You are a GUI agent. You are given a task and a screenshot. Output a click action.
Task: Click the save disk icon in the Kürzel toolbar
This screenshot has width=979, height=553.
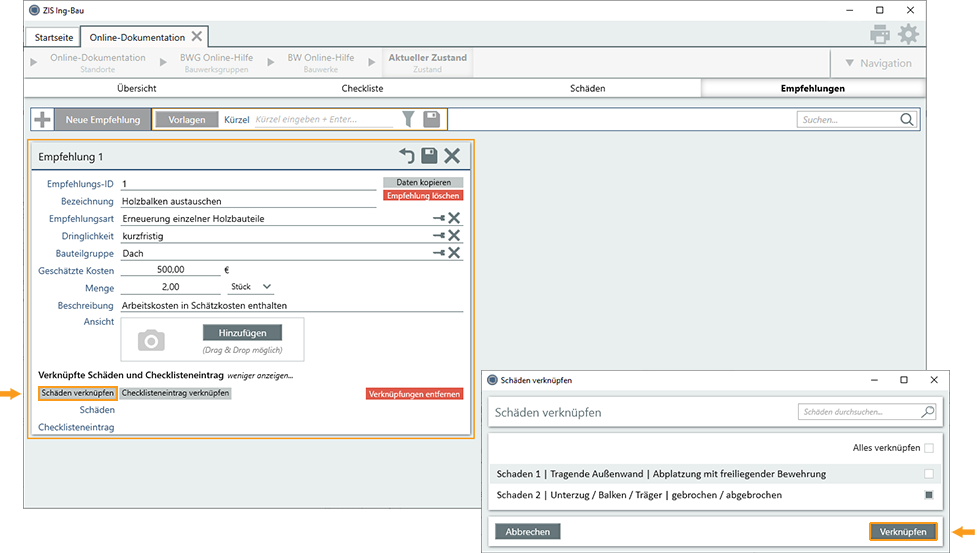tap(432, 120)
